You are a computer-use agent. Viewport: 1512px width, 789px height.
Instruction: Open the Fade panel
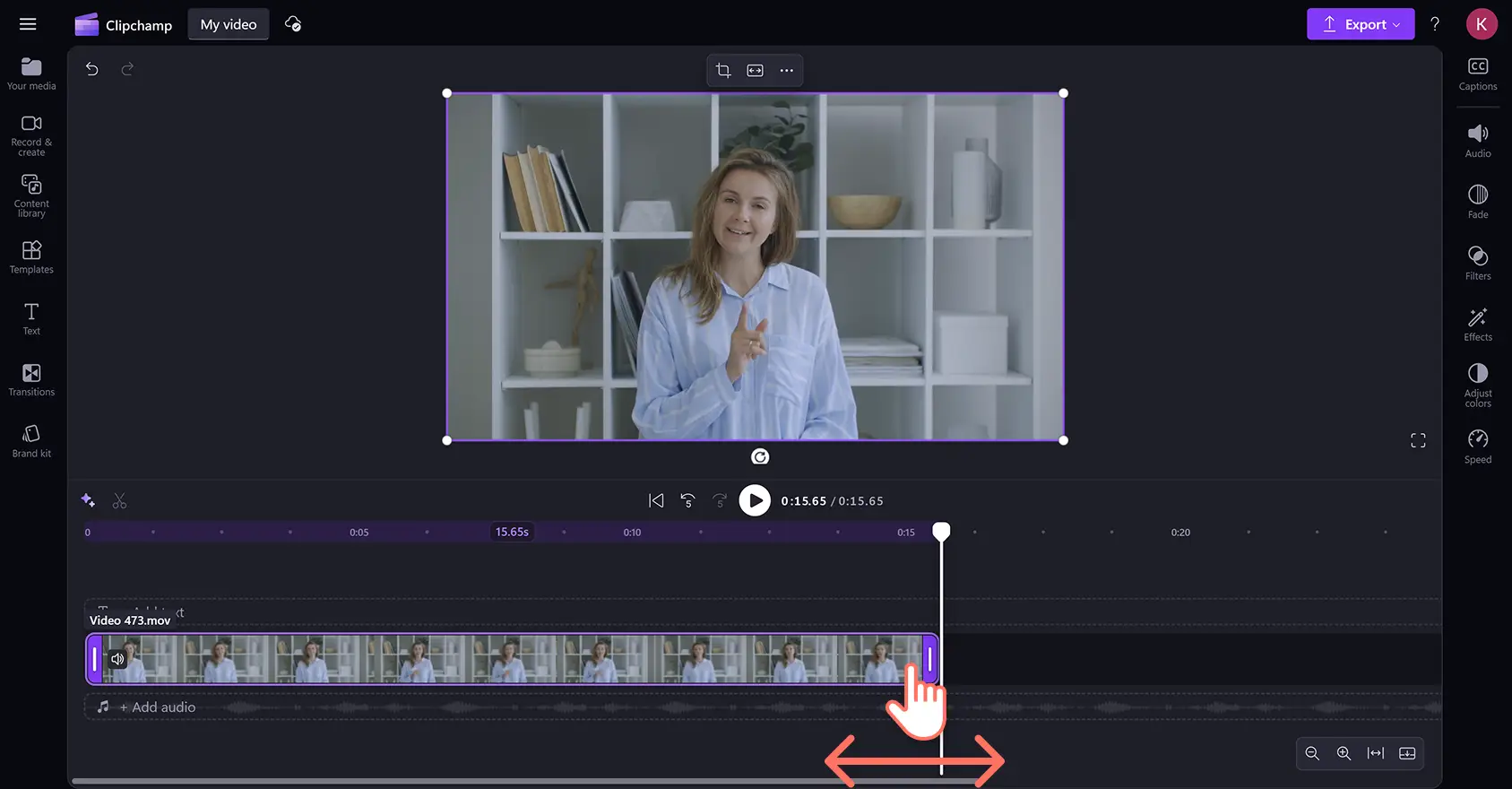[1478, 202]
